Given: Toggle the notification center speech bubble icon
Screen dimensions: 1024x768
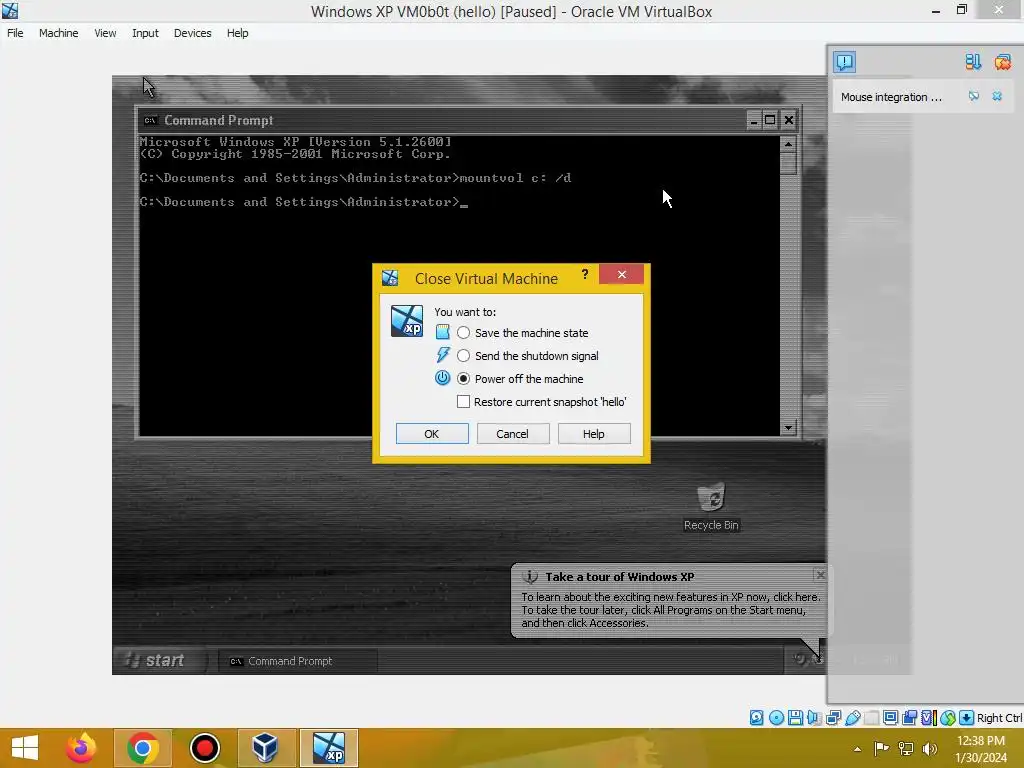Looking at the screenshot, I should [x=844, y=62].
